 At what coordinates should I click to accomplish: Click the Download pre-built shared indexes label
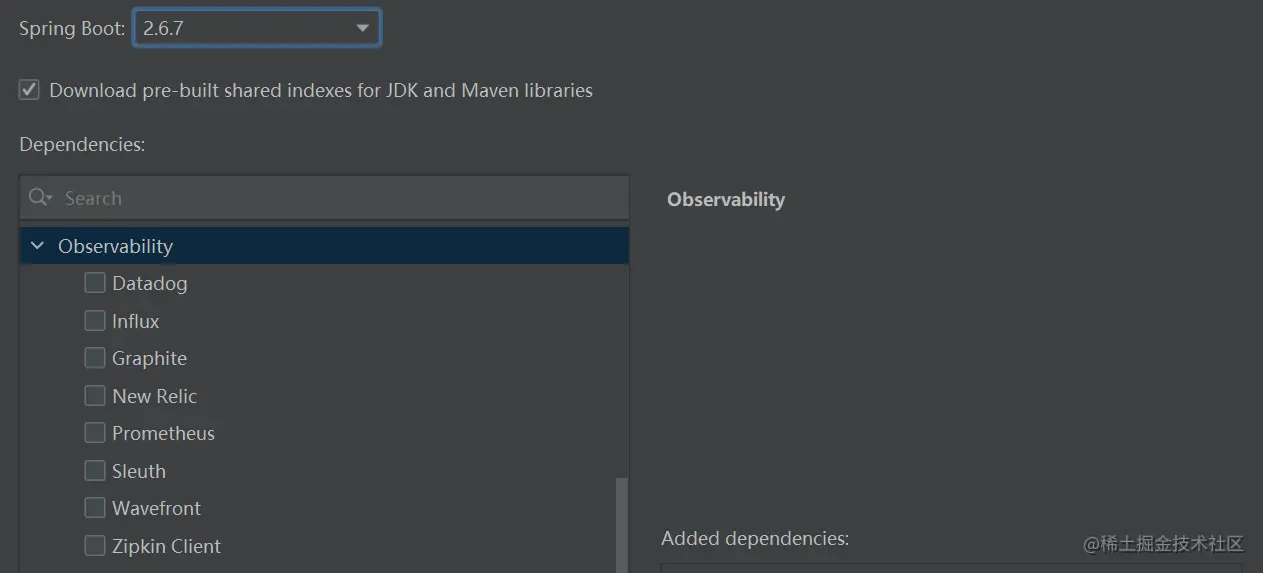point(320,90)
